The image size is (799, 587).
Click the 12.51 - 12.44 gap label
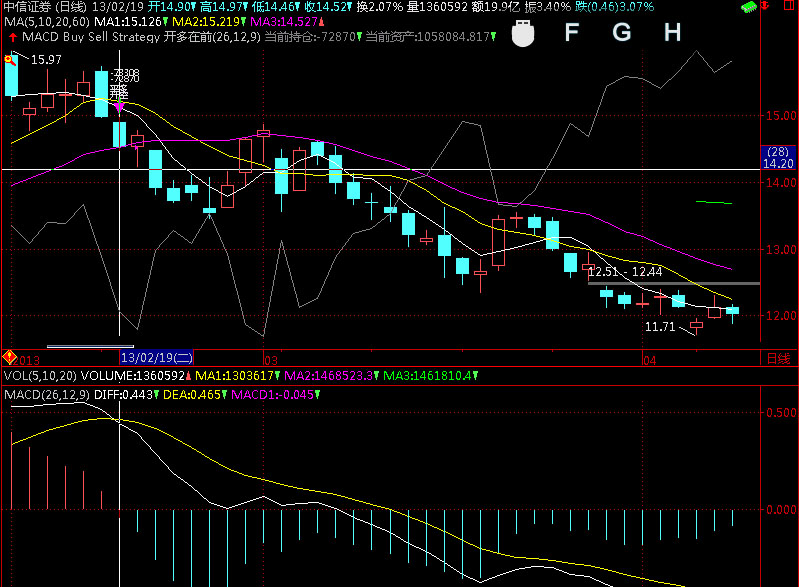[x=625, y=272]
